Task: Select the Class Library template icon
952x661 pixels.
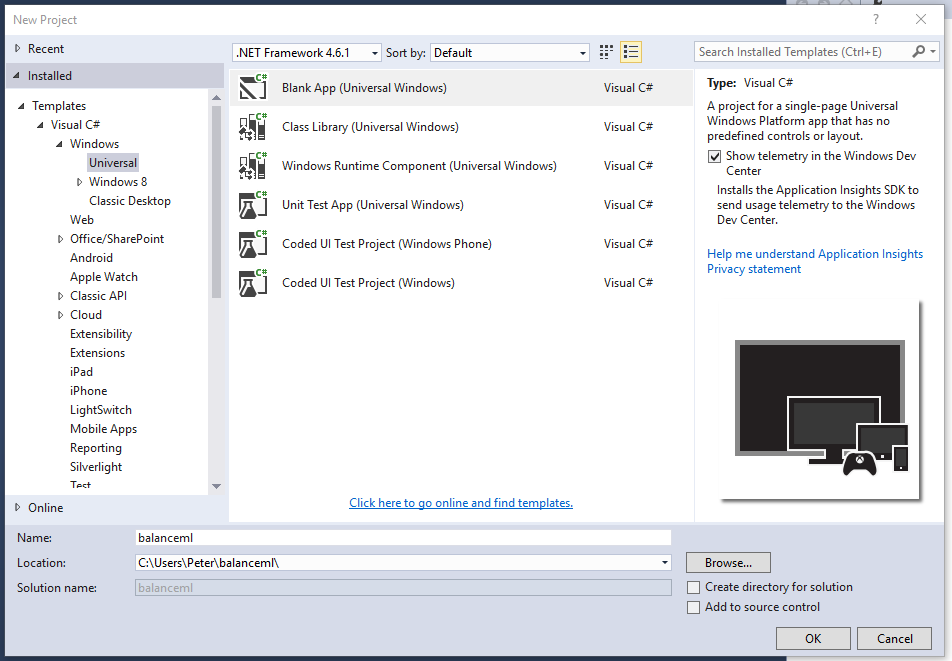Action: coord(253,126)
